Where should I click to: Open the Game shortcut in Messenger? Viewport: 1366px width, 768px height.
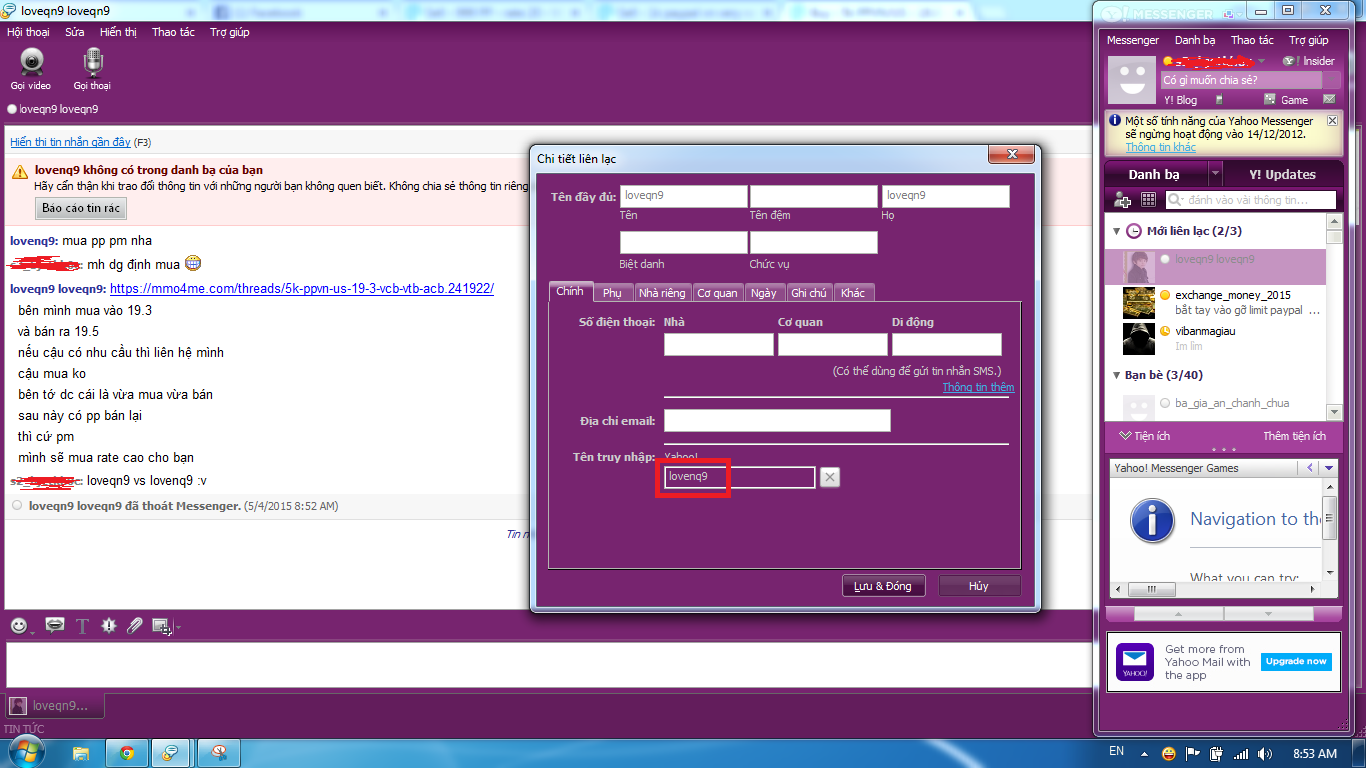click(x=1287, y=100)
